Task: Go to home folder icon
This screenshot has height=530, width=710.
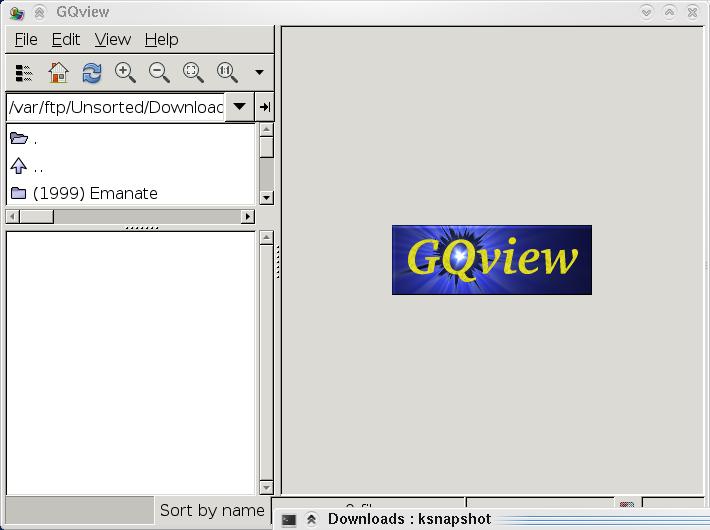Action: coord(58,72)
